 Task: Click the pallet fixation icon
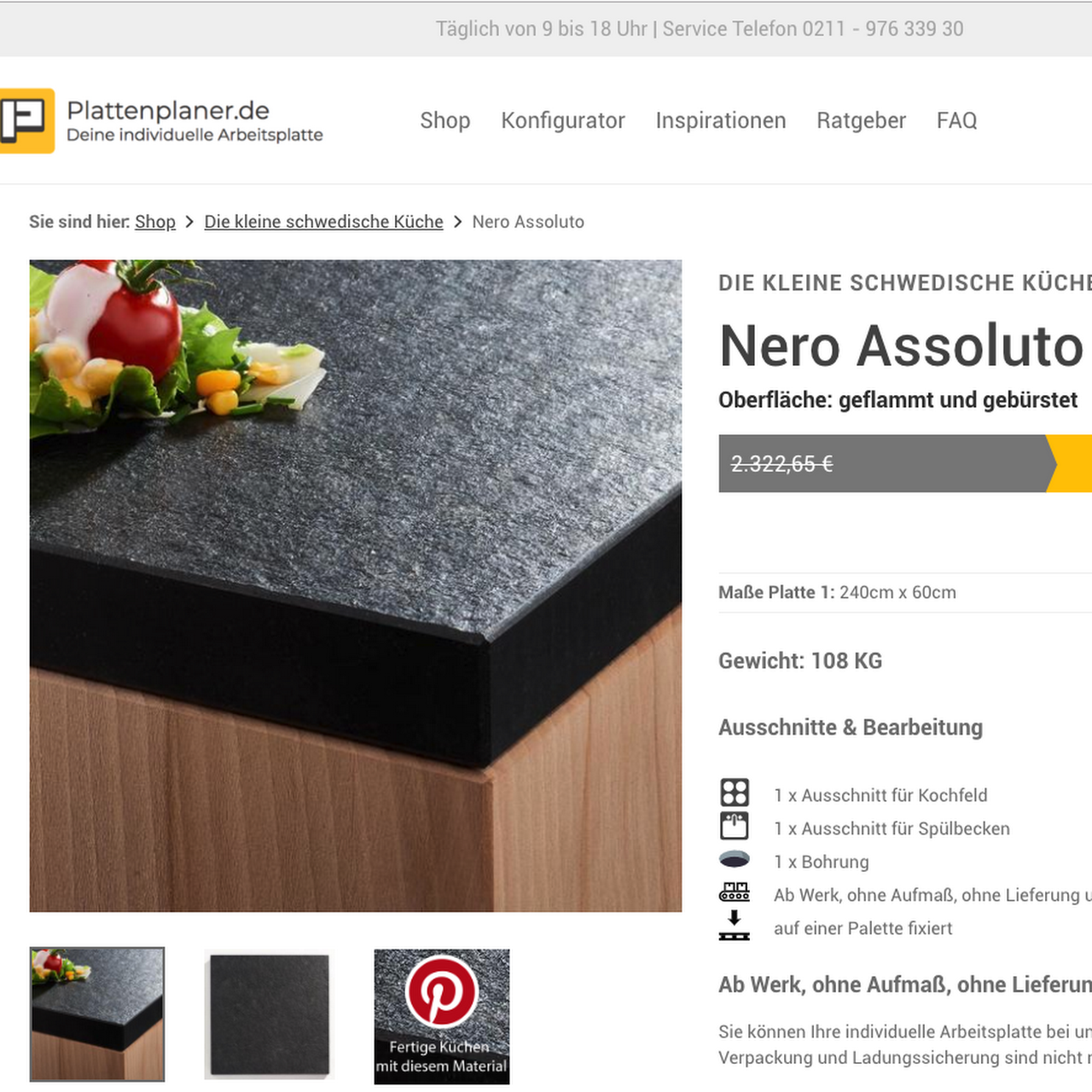point(735,926)
